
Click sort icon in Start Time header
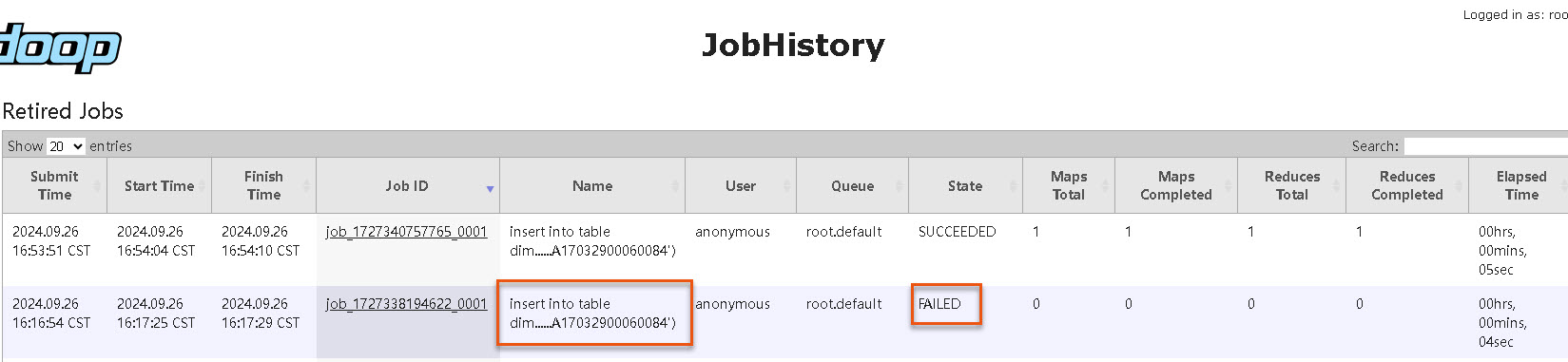tap(202, 186)
